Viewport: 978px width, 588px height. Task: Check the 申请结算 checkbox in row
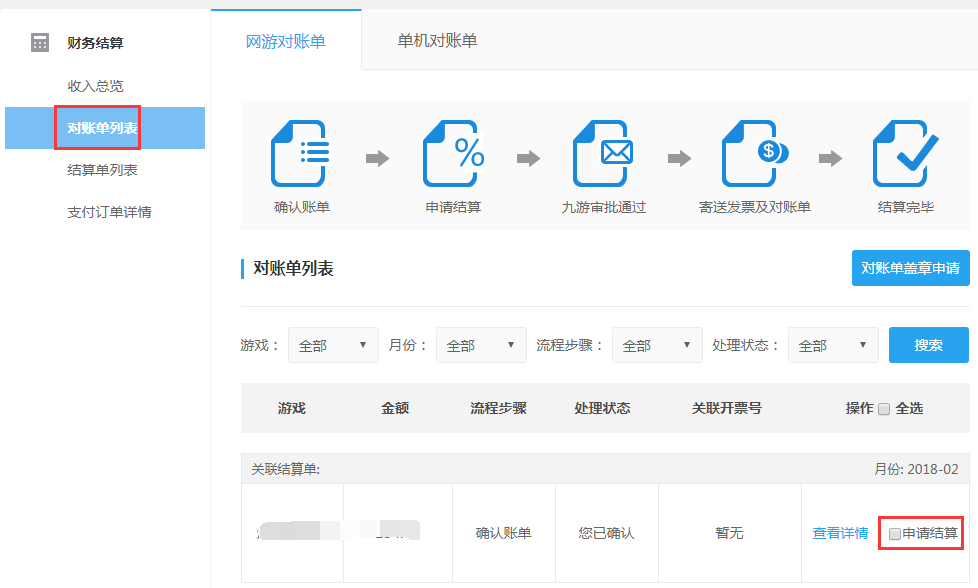[x=895, y=534]
